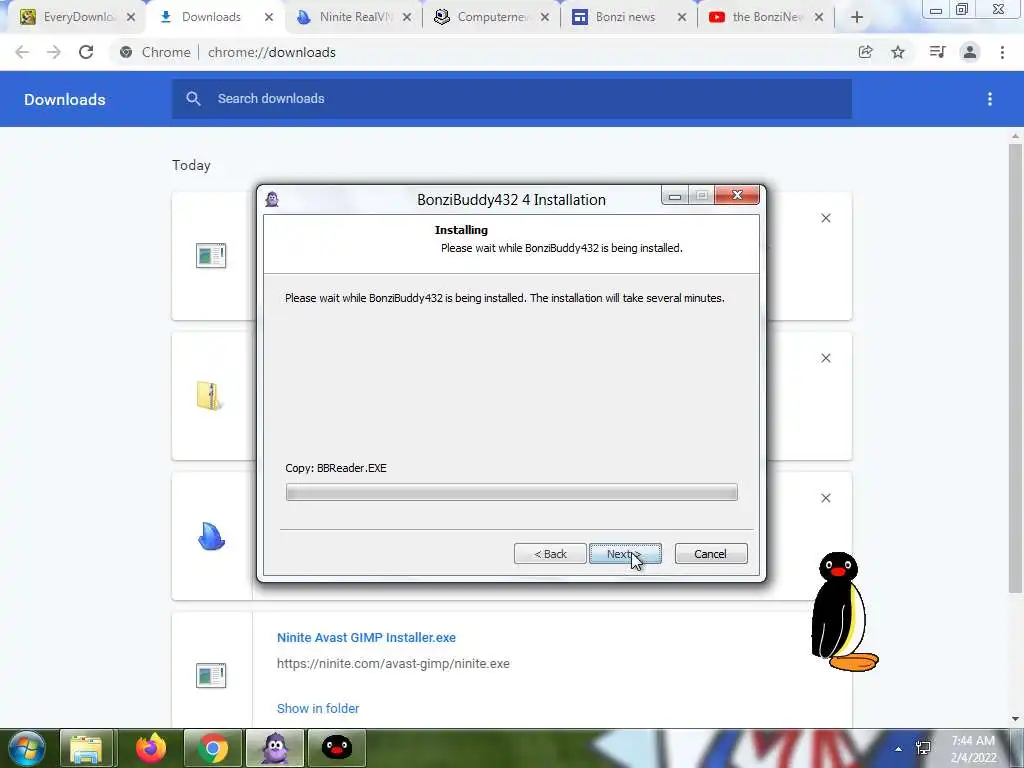Click Show in folder link

point(318,709)
